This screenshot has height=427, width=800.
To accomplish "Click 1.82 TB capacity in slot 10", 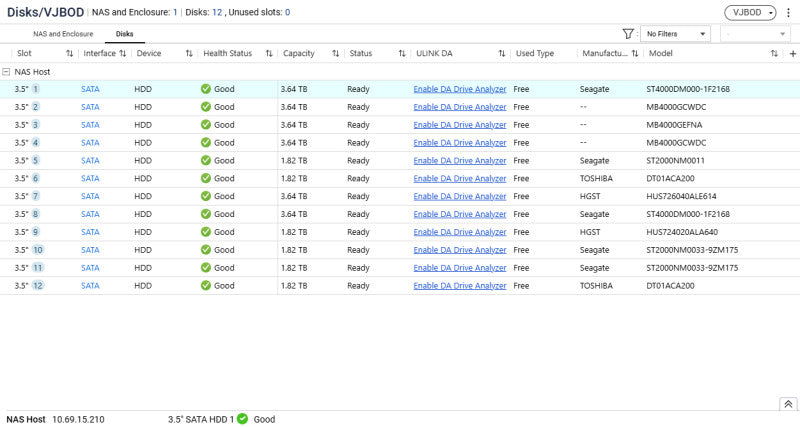I will pos(294,250).
